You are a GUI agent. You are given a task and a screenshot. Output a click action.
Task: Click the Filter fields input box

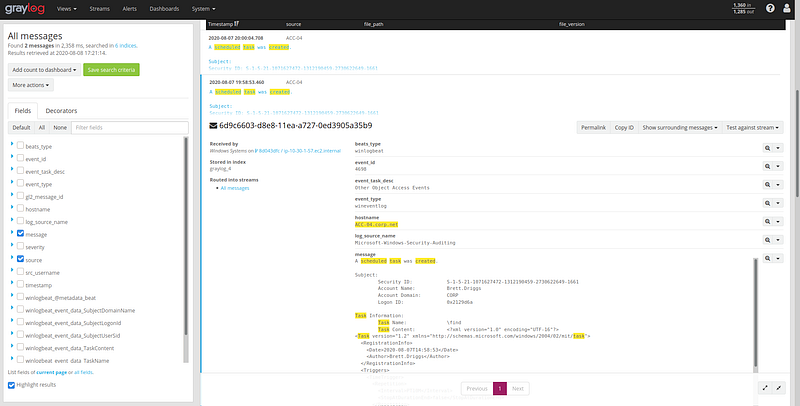pos(130,128)
